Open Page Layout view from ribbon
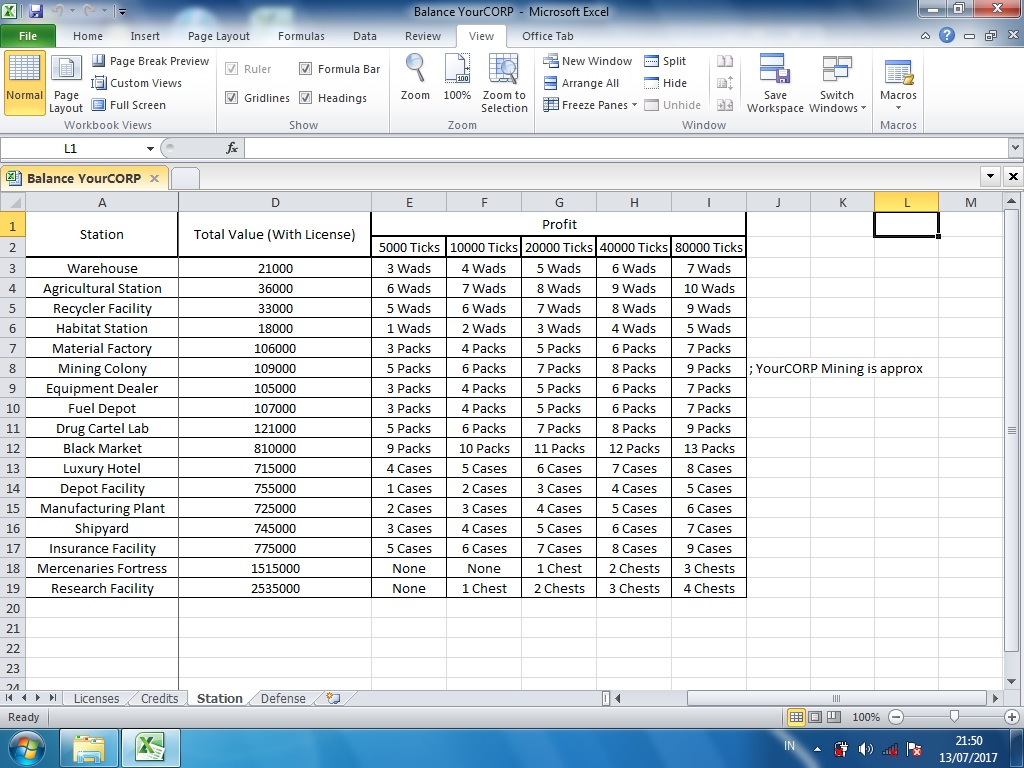Viewport: 1024px width, 768px height. pyautogui.click(x=66, y=84)
